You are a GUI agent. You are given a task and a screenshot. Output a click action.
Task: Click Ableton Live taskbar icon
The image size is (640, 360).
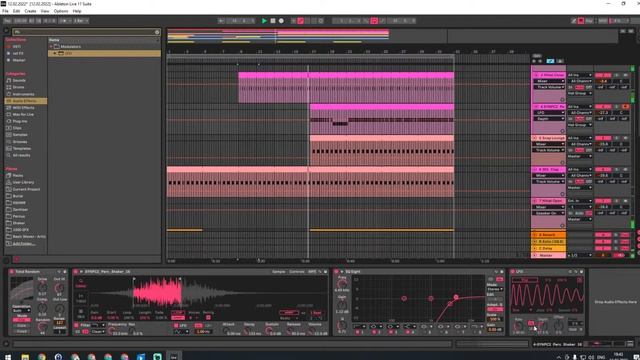tap(173, 356)
